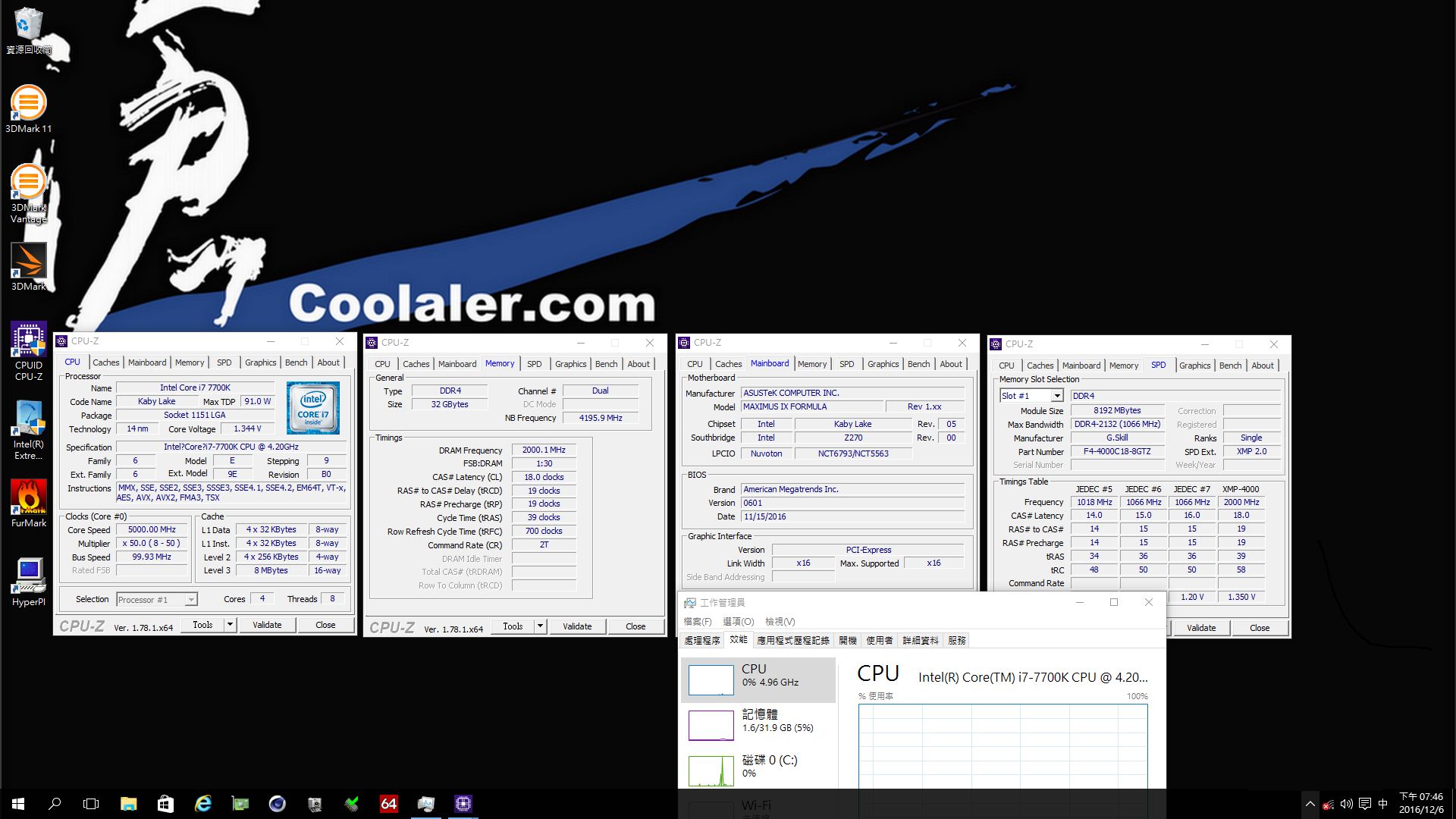This screenshot has width=1456, height=819.
Task: Click Close in the CPU-Z SPD window
Action: point(1260,628)
